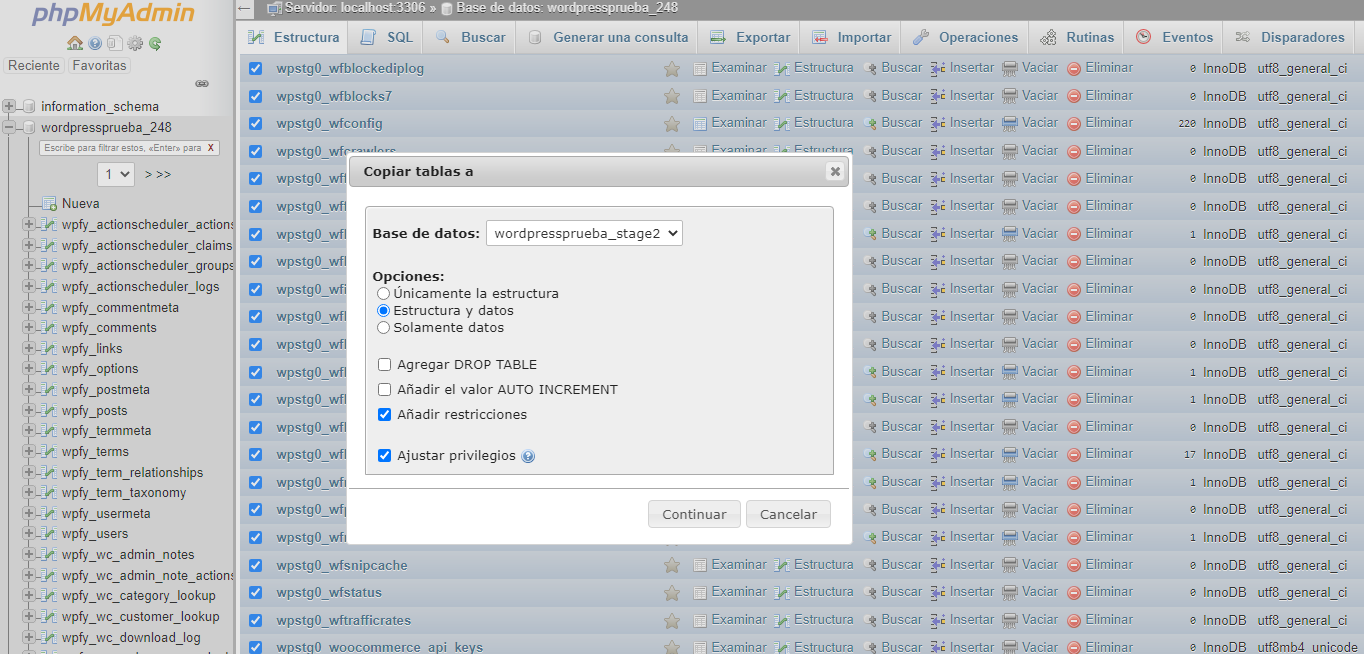Screen dimensions: 1364x654
Task: Click Base de datos wordpressprueba_248 breadcrumb
Action: pyautogui.click(x=567, y=8)
